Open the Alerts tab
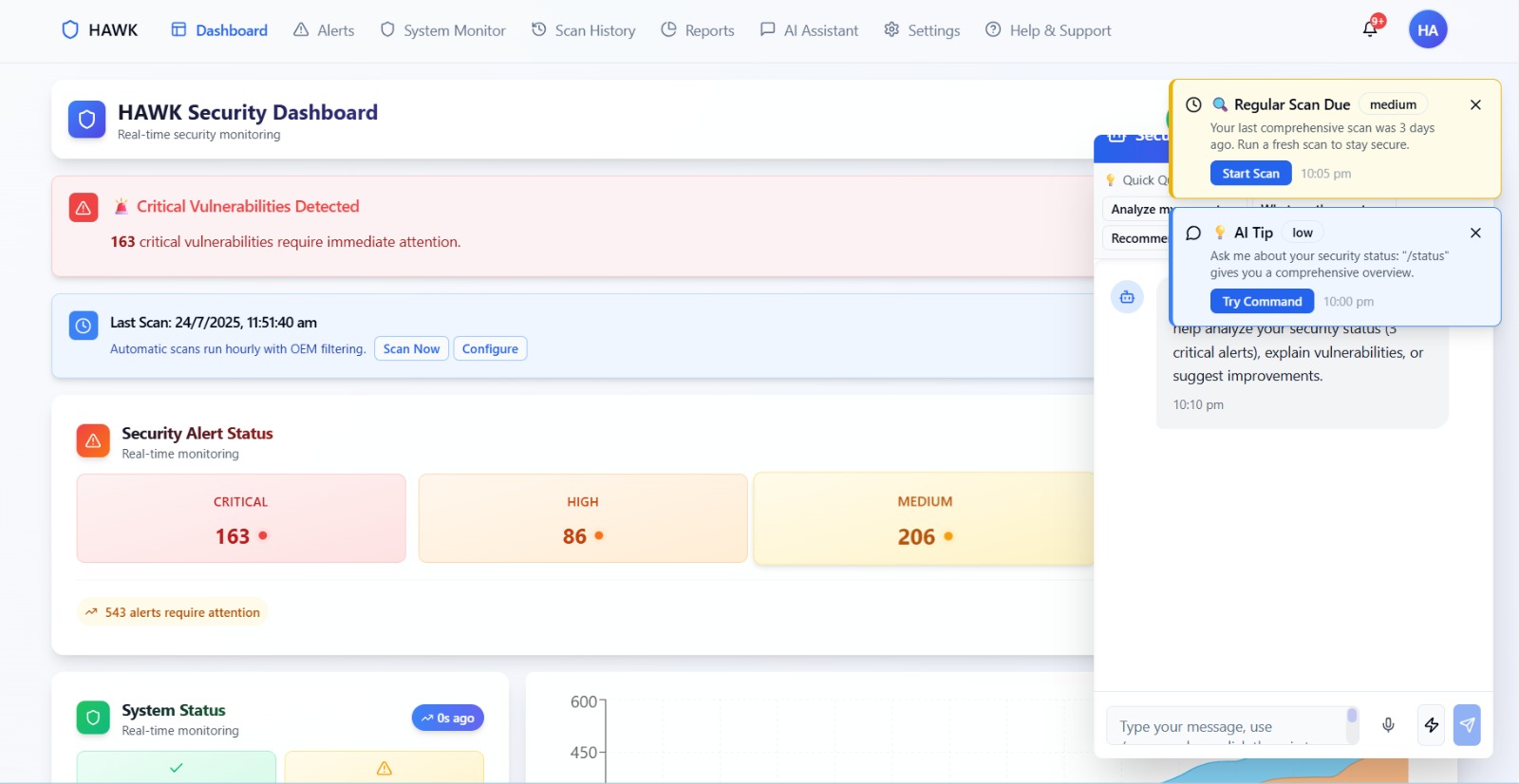Image resolution: width=1519 pixels, height=784 pixels. pyautogui.click(x=324, y=30)
